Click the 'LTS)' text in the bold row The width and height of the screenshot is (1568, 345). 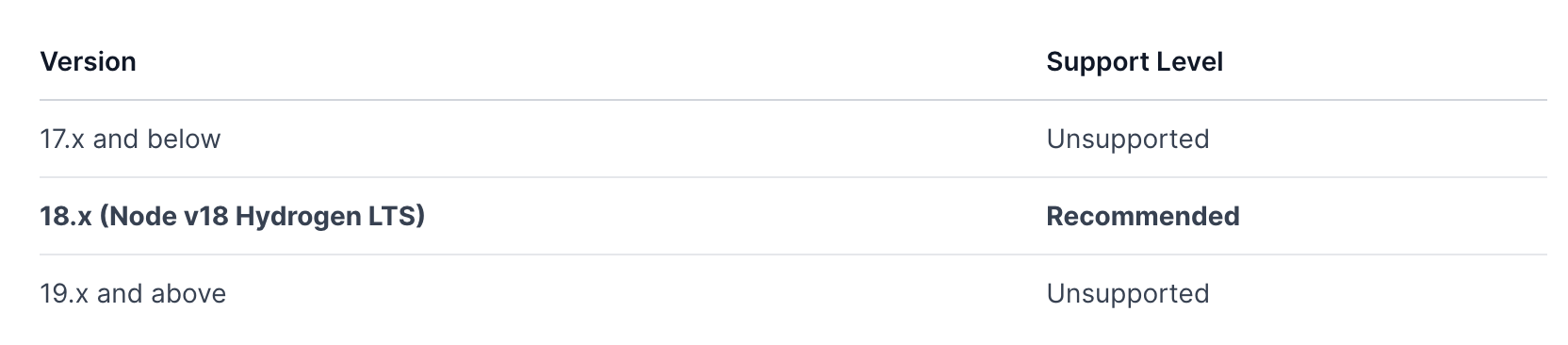[394, 217]
